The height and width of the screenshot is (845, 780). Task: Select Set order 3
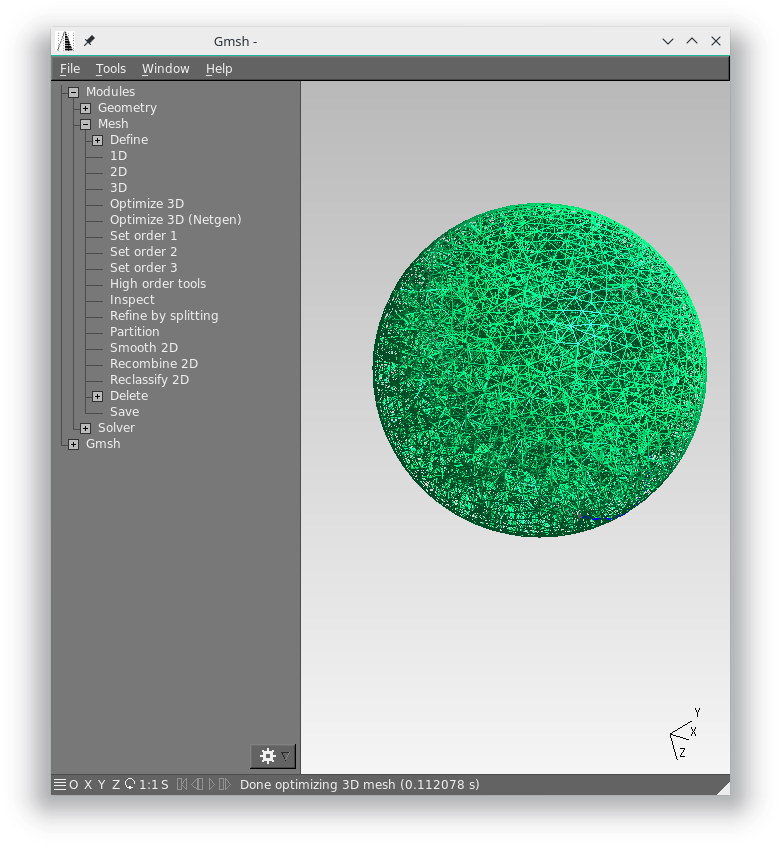[x=143, y=268]
